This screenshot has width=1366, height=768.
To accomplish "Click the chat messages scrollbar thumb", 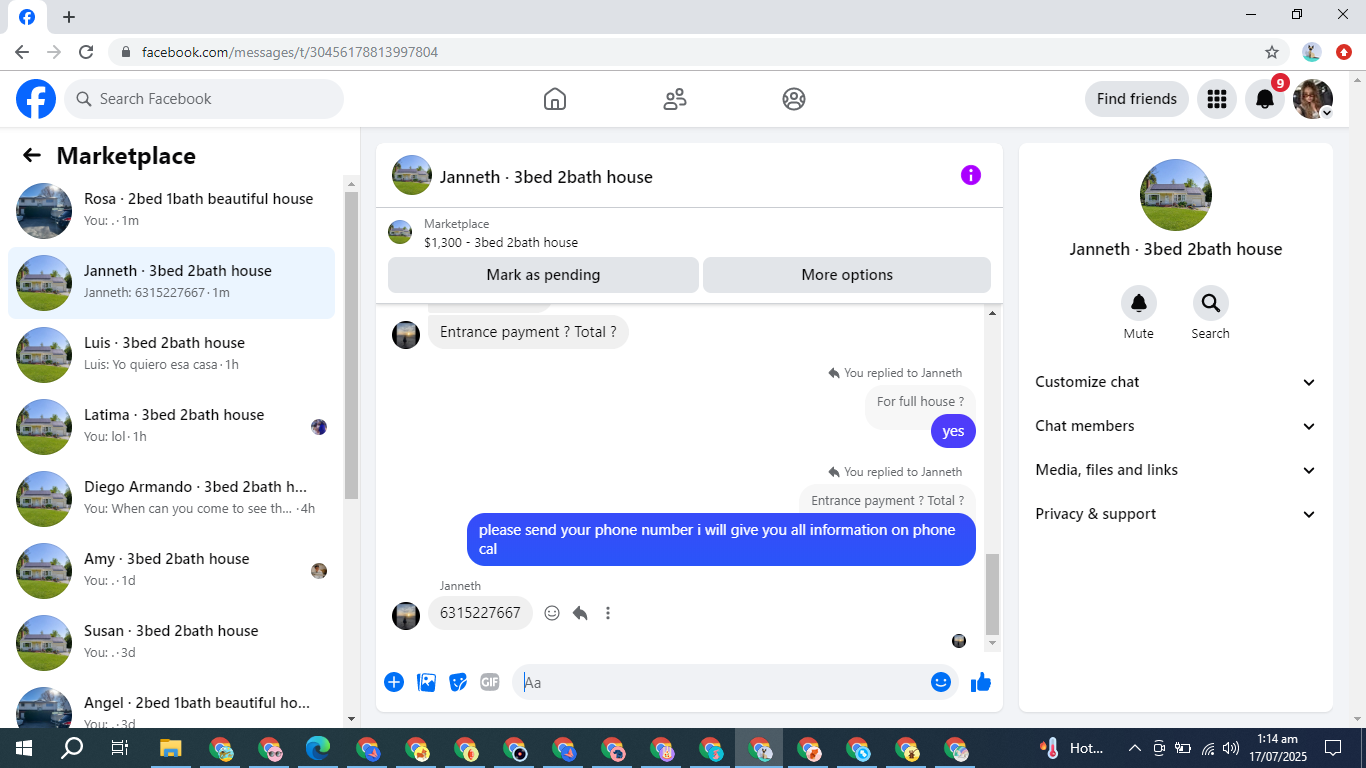I will click(992, 594).
